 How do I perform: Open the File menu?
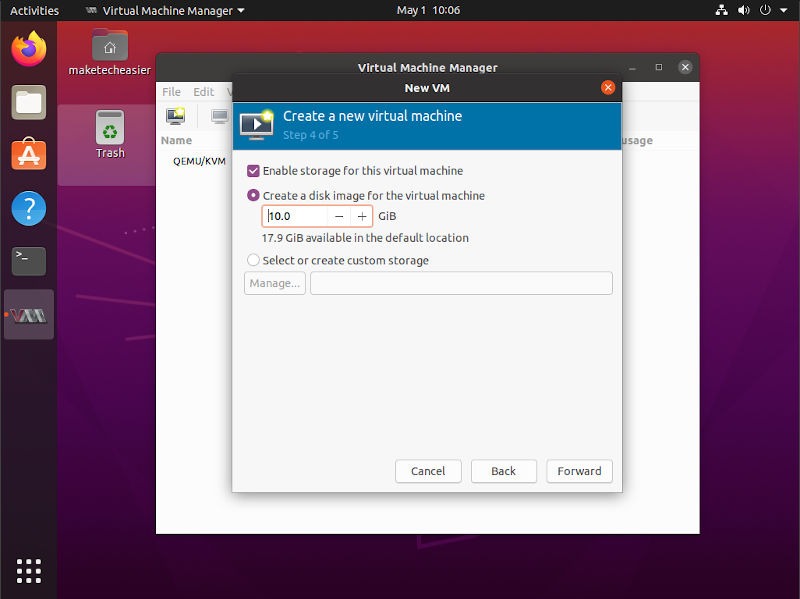point(171,91)
